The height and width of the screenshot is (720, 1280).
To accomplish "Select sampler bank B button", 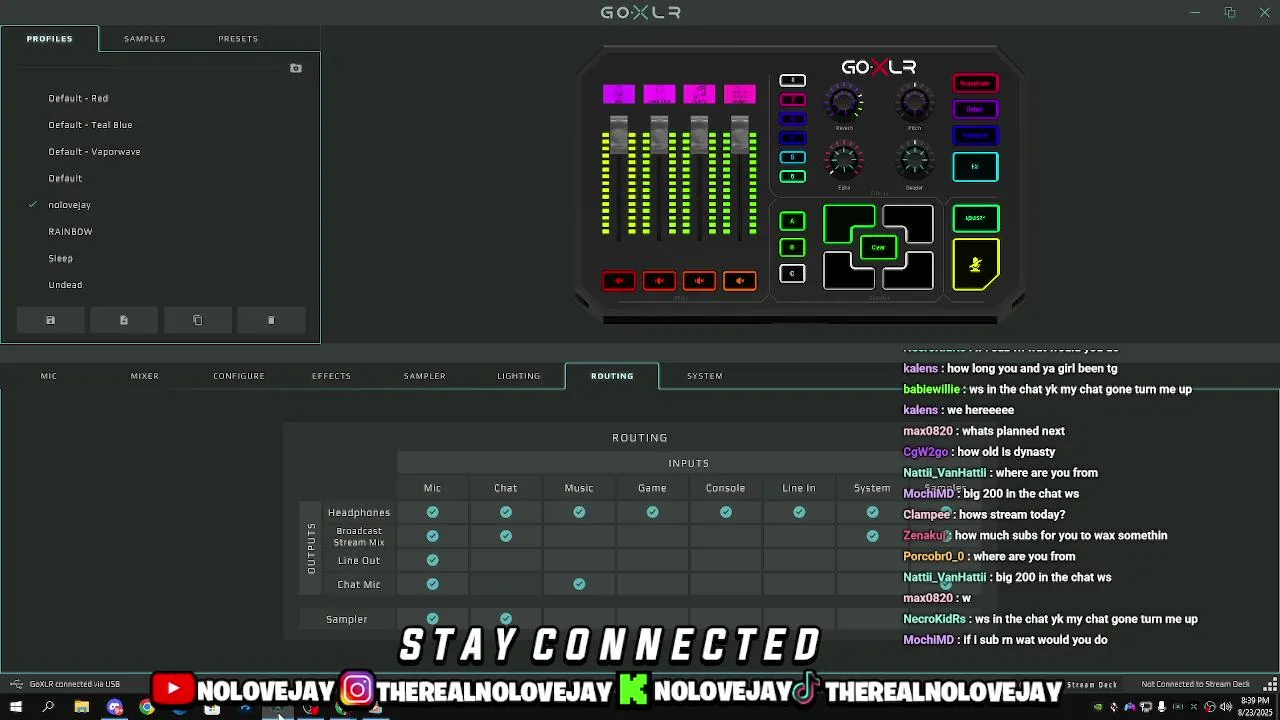I will (792, 247).
